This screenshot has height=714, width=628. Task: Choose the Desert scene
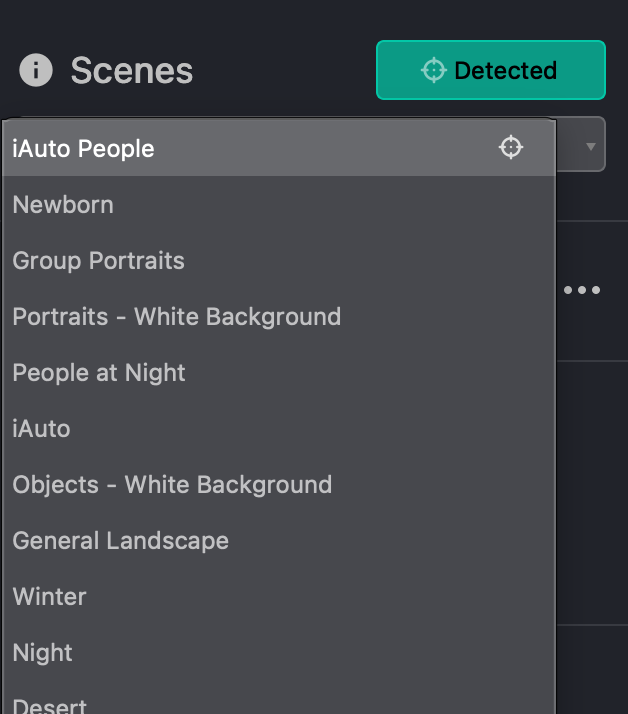click(50, 705)
